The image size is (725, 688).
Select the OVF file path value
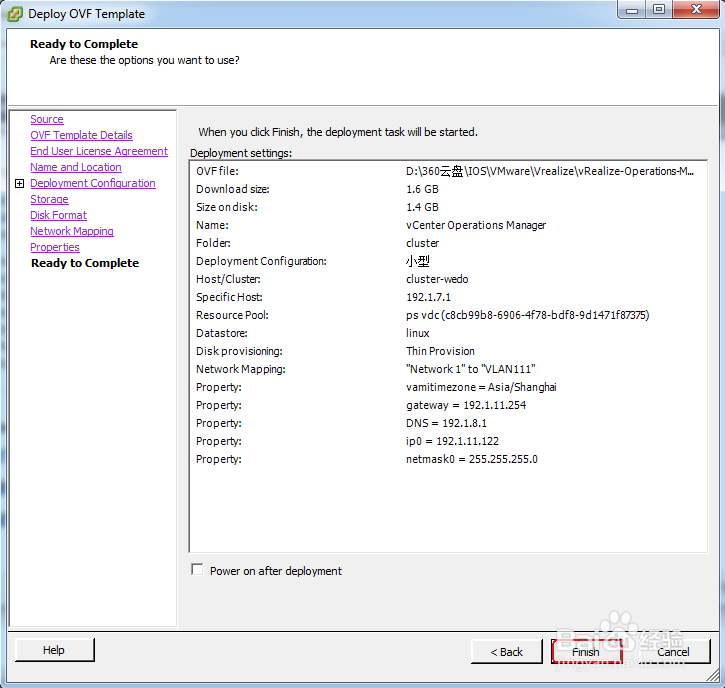click(x=550, y=171)
